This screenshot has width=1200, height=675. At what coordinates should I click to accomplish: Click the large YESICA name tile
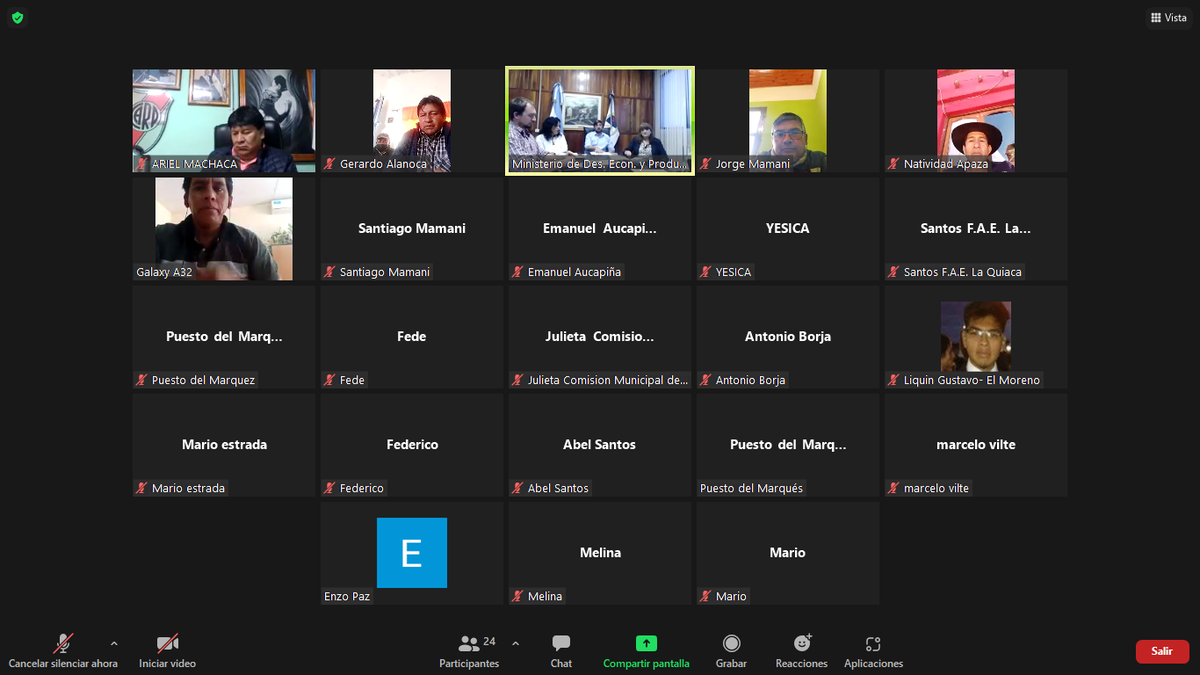788,229
